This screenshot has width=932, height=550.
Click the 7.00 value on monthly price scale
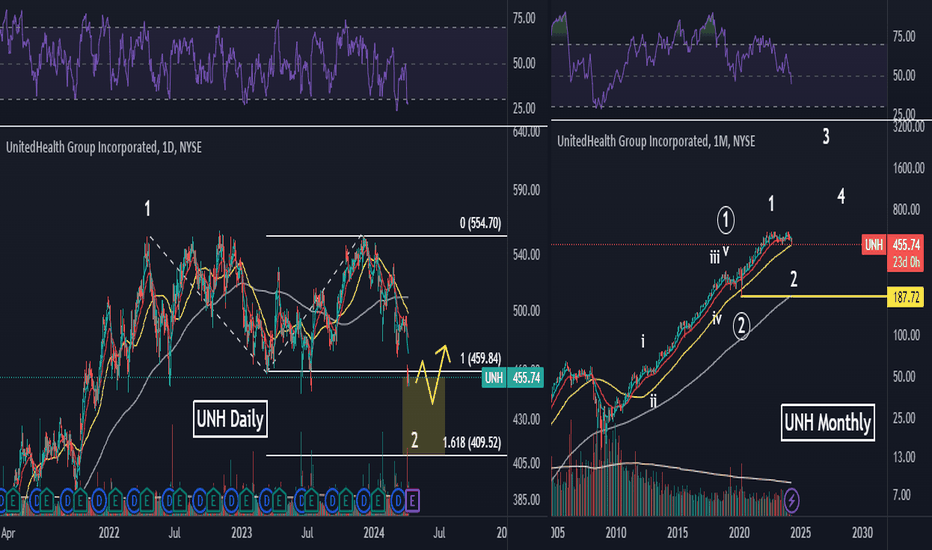(901, 495)
